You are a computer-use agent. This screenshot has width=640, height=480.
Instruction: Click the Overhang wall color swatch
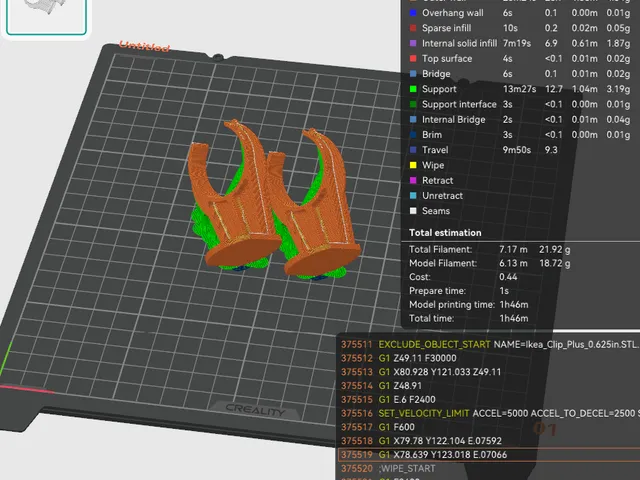413,13
